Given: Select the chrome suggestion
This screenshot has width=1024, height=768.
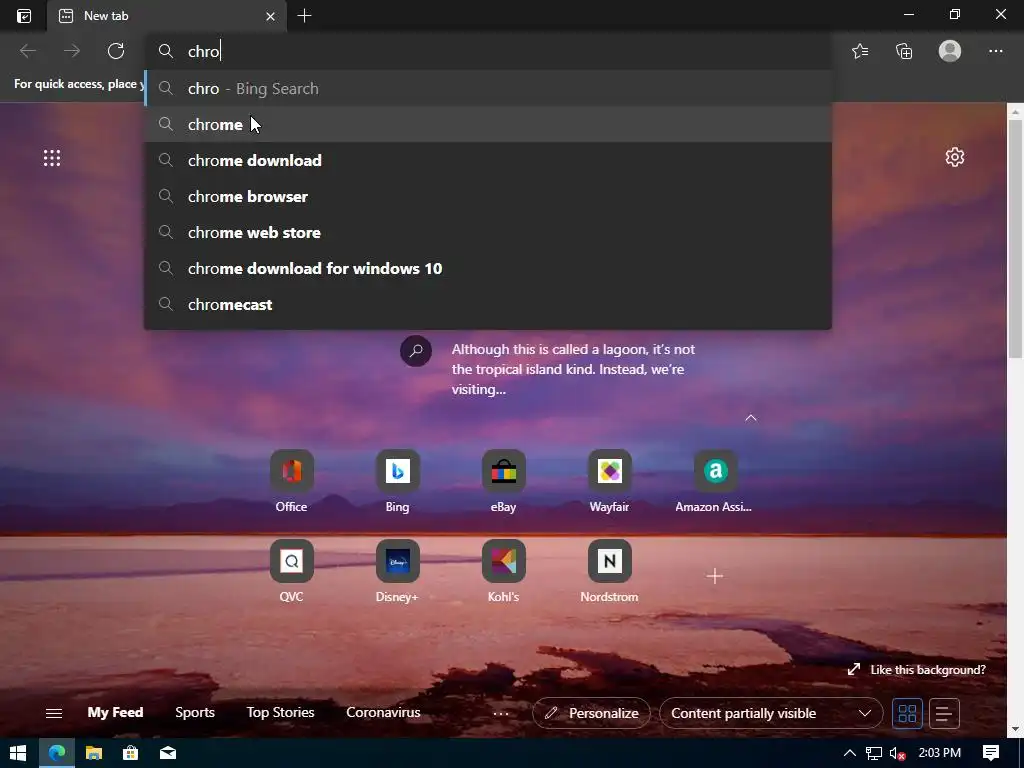Looking at the screenshot, I should [x=488, y=124].
